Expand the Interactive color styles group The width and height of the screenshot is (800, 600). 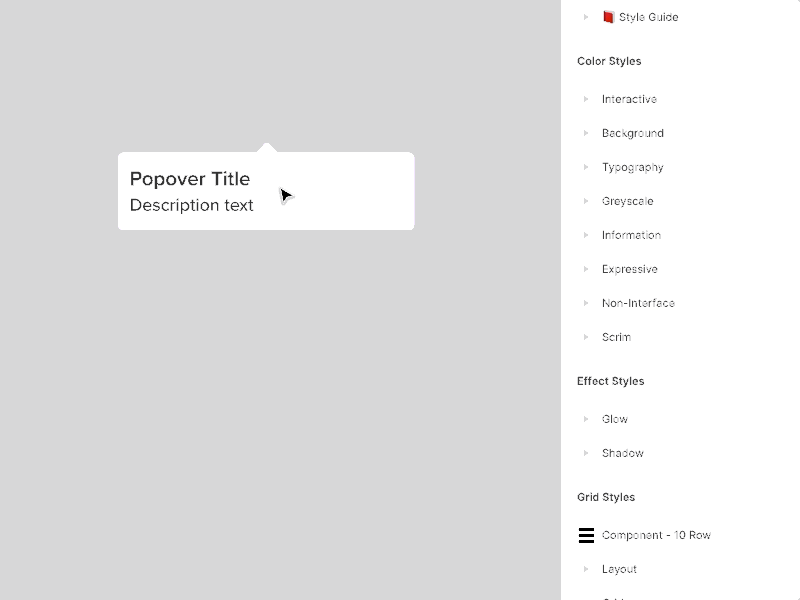[x=587, y=99]
